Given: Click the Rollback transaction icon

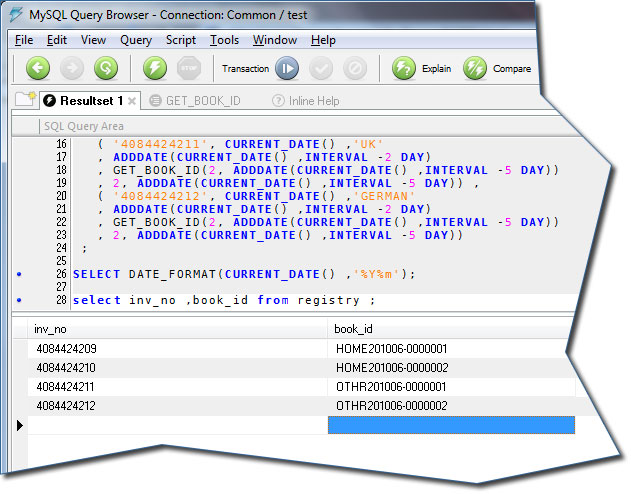Looking at the screenshot, I should coord(354,69).
